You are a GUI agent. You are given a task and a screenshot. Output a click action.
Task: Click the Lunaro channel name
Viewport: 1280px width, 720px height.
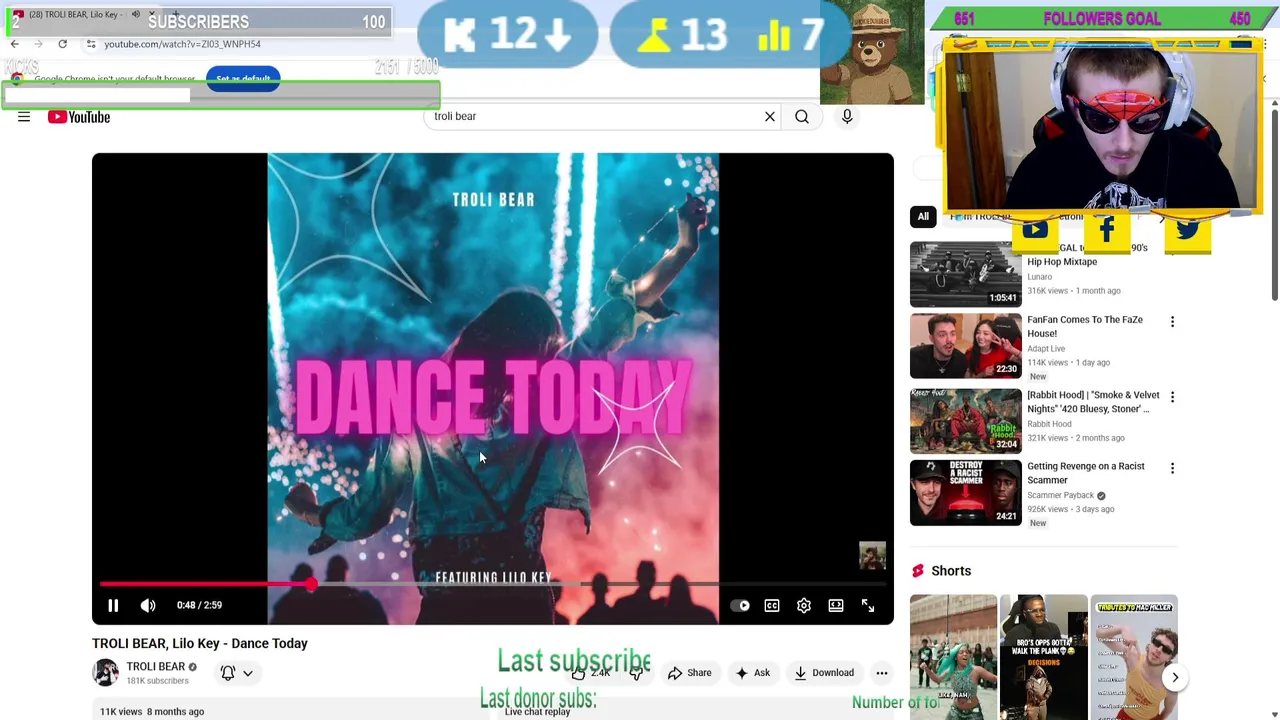(x=1039, y=277)
